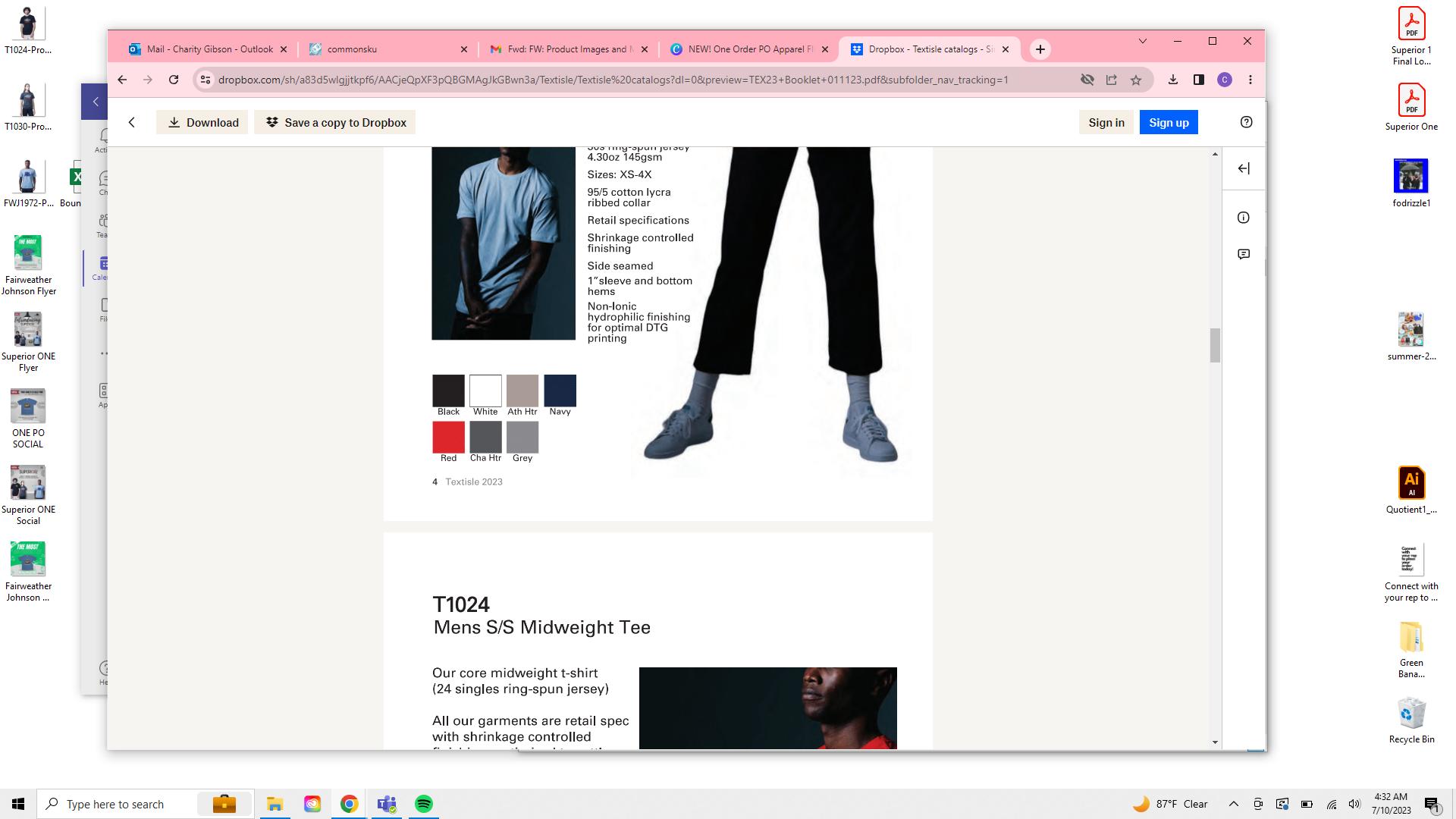The image size is (1456, 819).
Task: Select the Superior ONE Flyer desktop file
Action: pyautogui.click(x=28, y=342)
